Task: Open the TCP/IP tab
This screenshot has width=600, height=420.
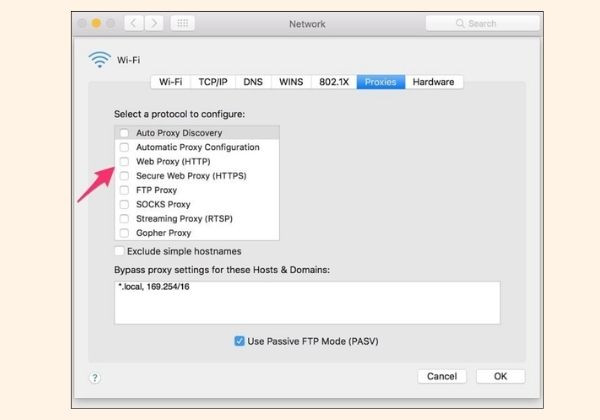Action: click(x=213, y=82)
